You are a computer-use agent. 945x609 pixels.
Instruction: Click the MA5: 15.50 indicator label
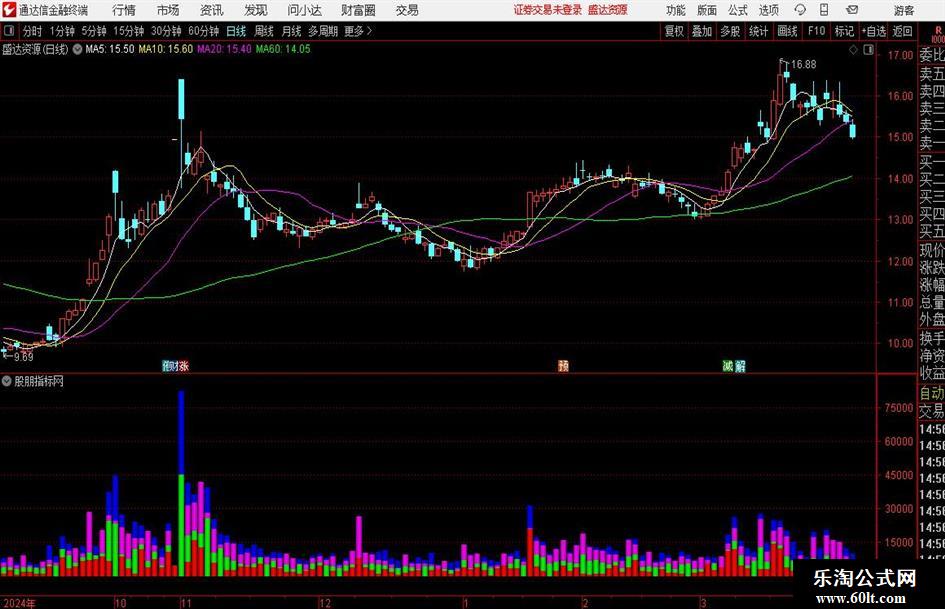pyautogui.click(x=110, y=49)
